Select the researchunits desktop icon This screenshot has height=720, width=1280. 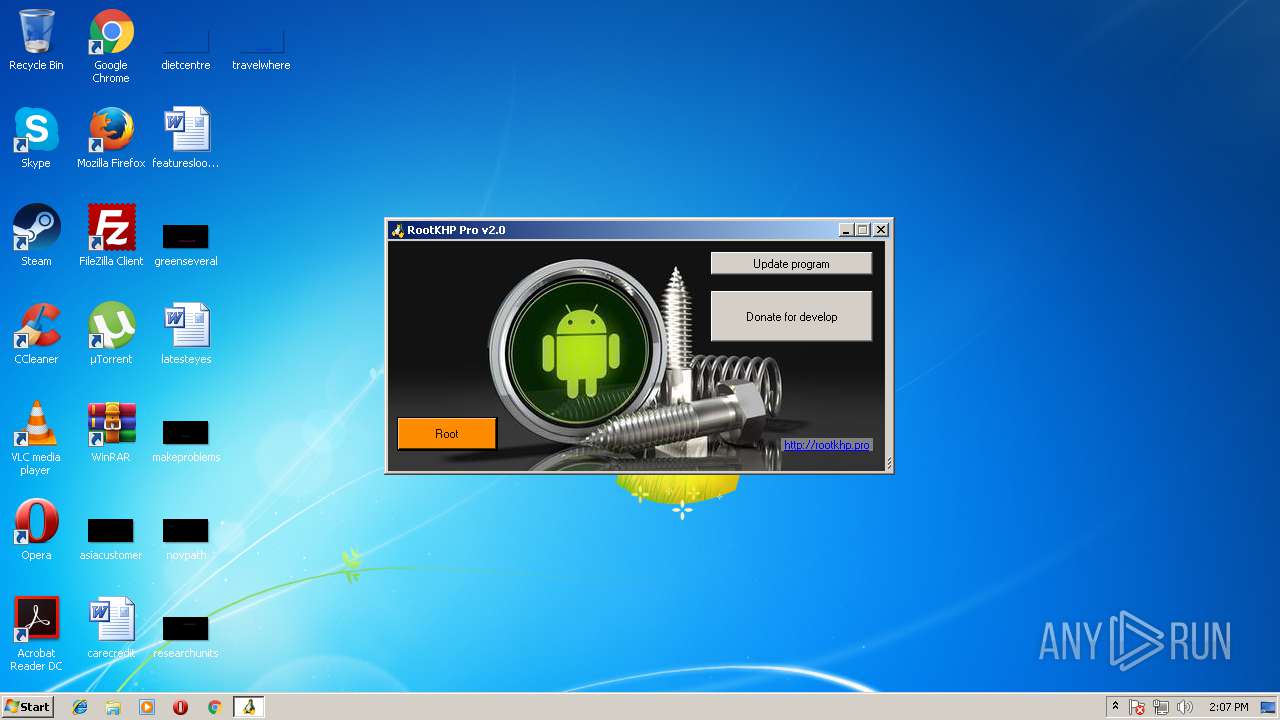click(x=186, y=635)
